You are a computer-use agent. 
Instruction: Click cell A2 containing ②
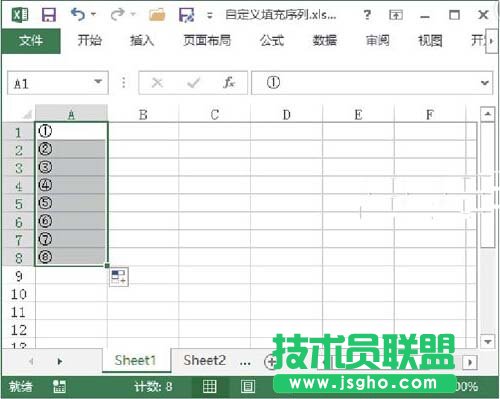pos(71,149)
